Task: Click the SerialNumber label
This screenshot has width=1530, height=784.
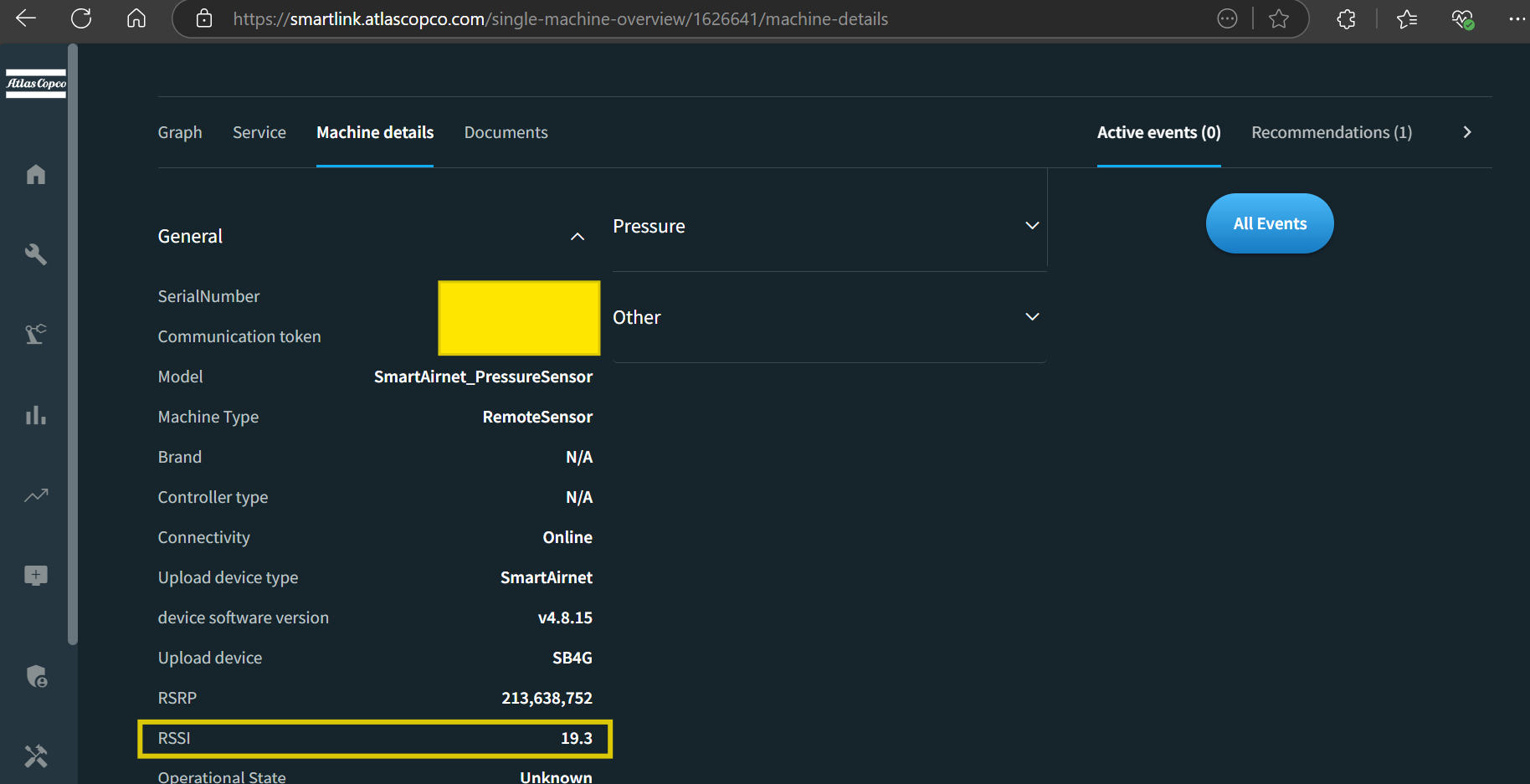Action: click(x=208, y=296)
